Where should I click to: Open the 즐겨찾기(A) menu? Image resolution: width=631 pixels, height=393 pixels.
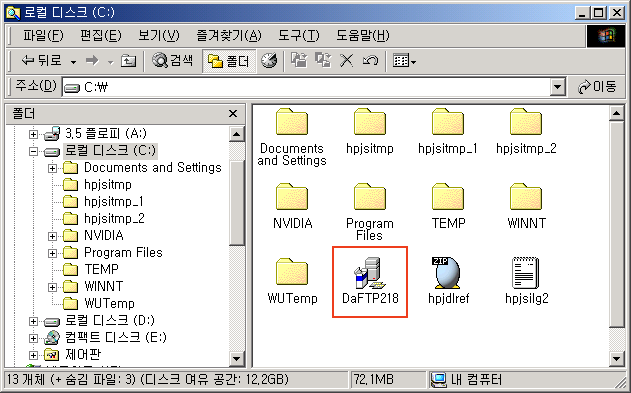tap(229, 36)
